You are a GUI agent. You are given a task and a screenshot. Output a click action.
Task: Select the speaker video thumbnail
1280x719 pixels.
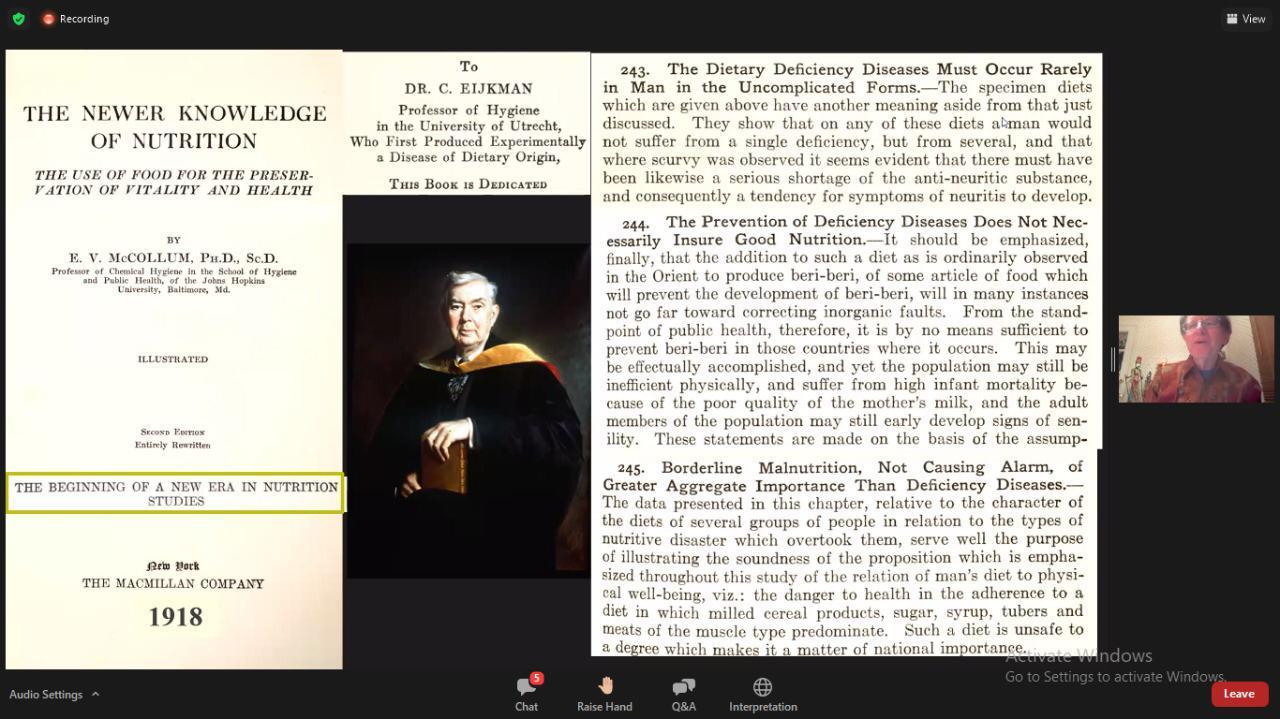[1196, 359]
